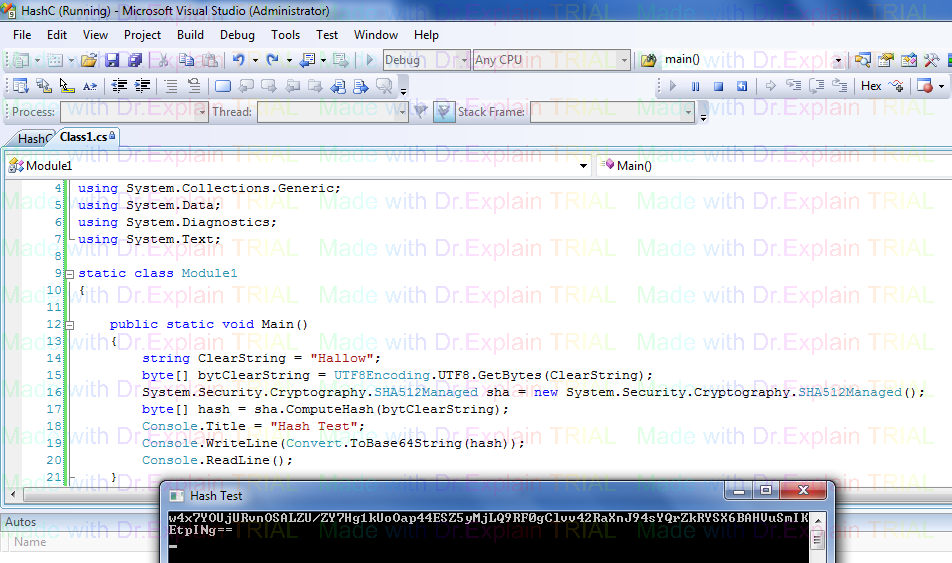
Task: Open the Thread dropdown
Action: 401,112
